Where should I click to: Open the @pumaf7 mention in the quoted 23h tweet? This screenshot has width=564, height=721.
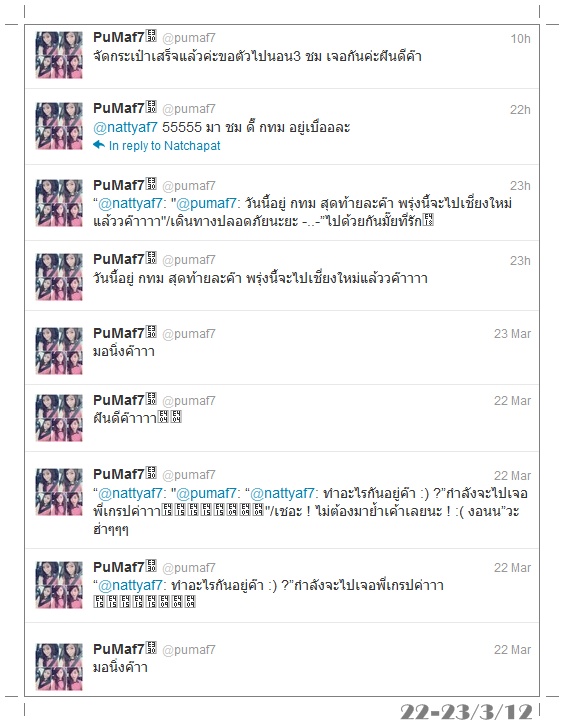point(206,203)
